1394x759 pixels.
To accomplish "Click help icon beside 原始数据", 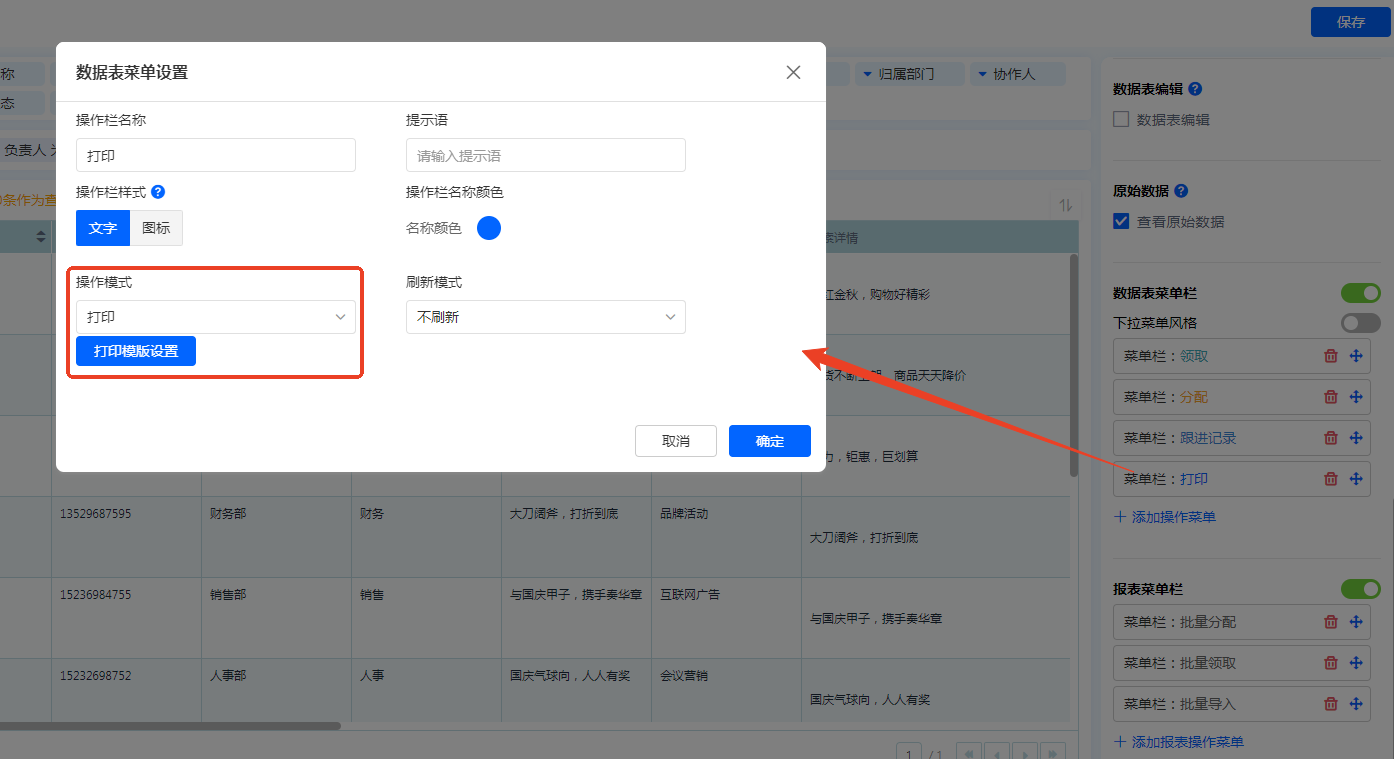I will tap(1181, 191).
